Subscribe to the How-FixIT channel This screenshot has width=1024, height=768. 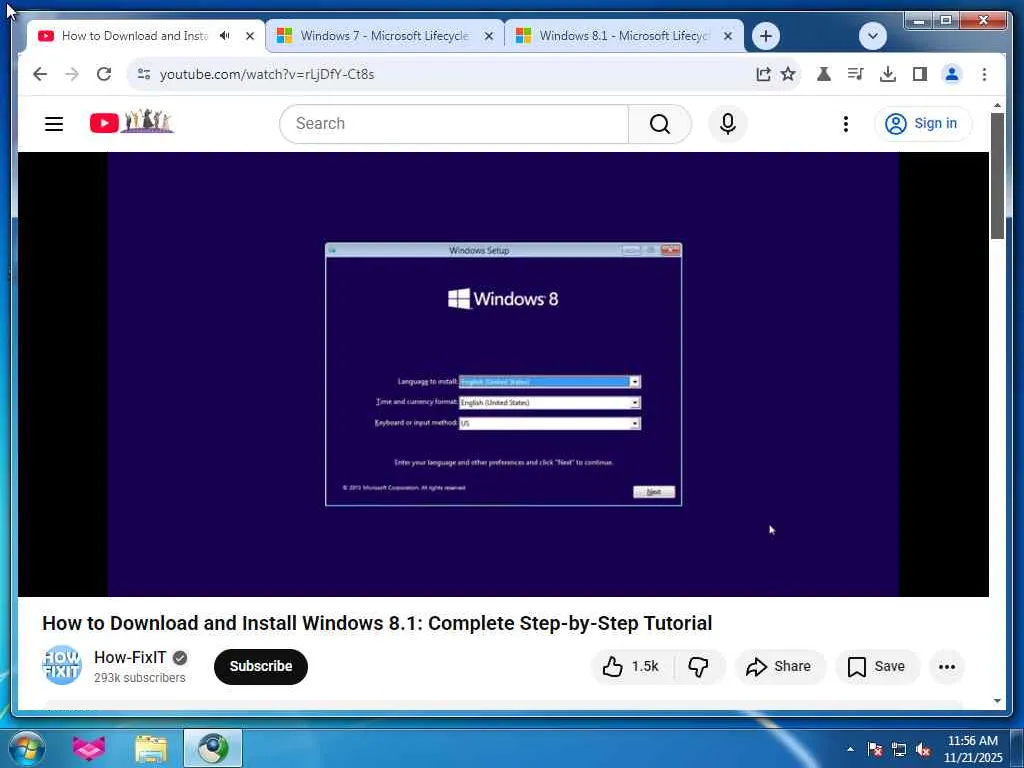coord(261,666)
